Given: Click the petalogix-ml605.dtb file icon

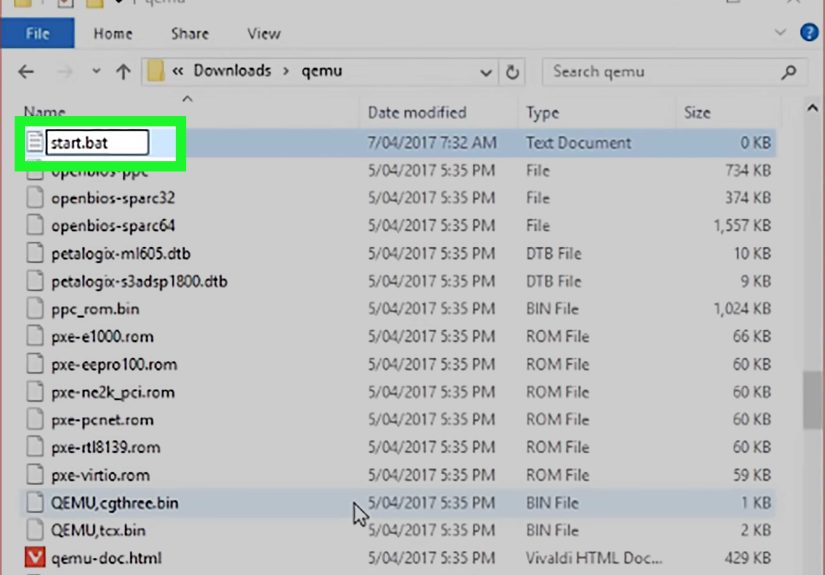Looking at the screenshot, I should pyautogui.click(x=35, y=253).
